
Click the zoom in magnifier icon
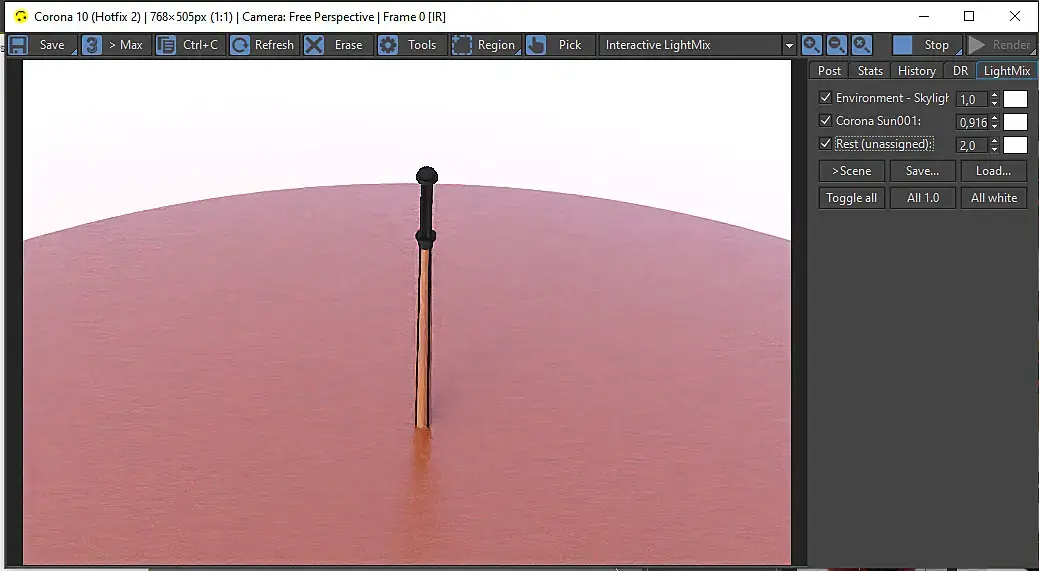point(812,45)
